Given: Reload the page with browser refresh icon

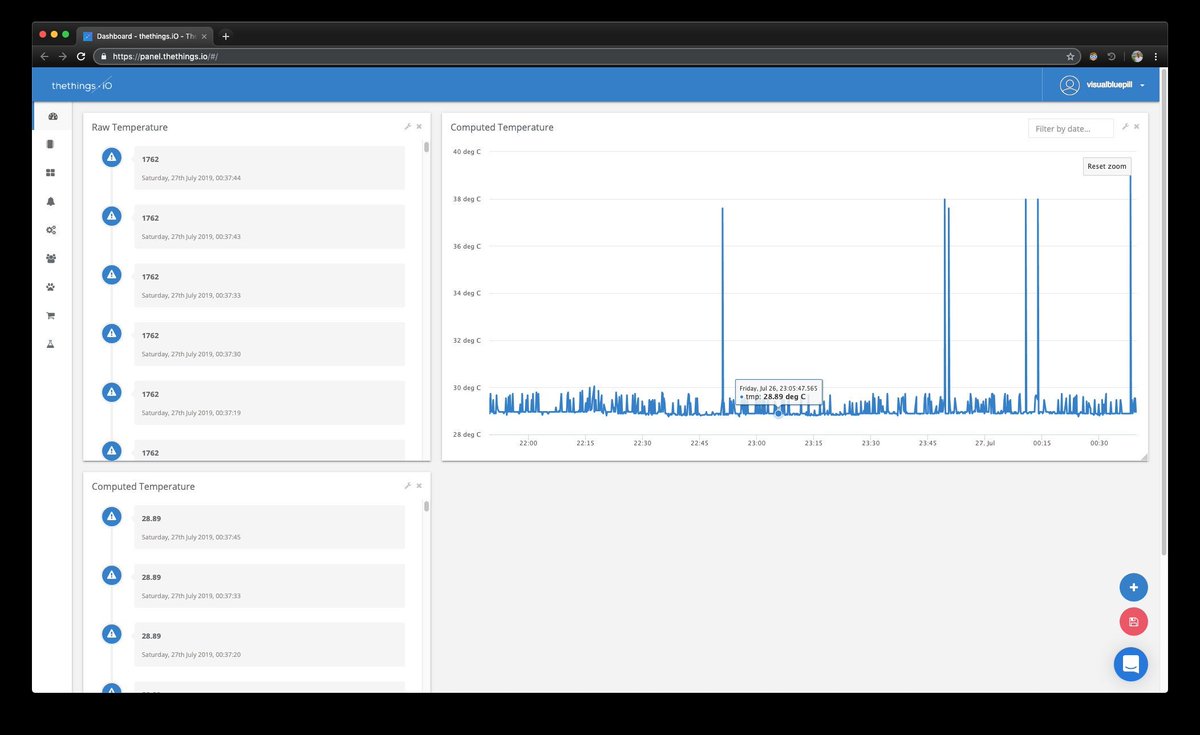Looking at the screenshot, I should pyautogui.click(x=81, y=57).
